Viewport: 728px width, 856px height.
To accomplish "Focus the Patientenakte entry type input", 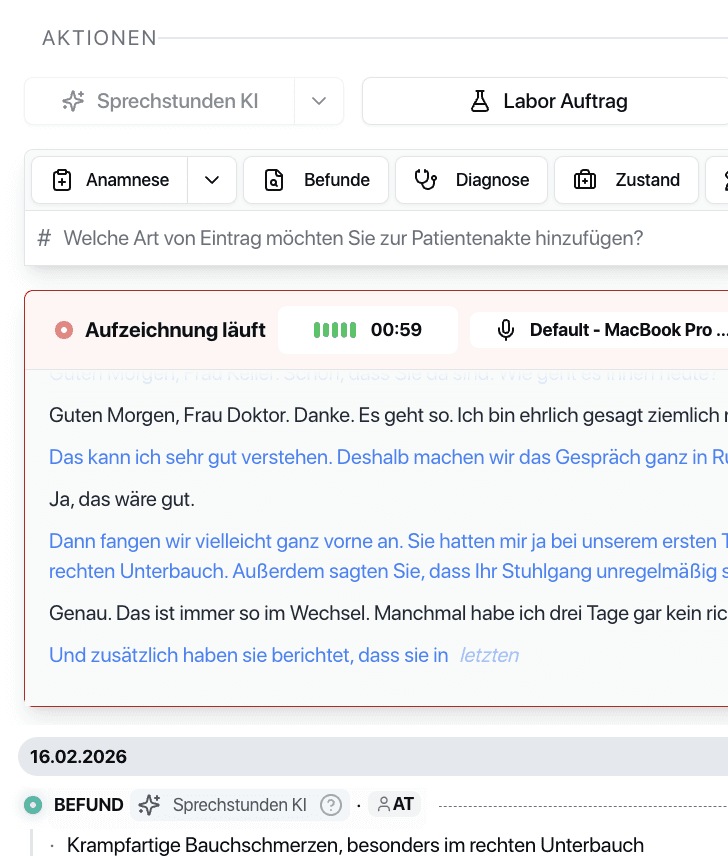I will (x=377, y=238).
